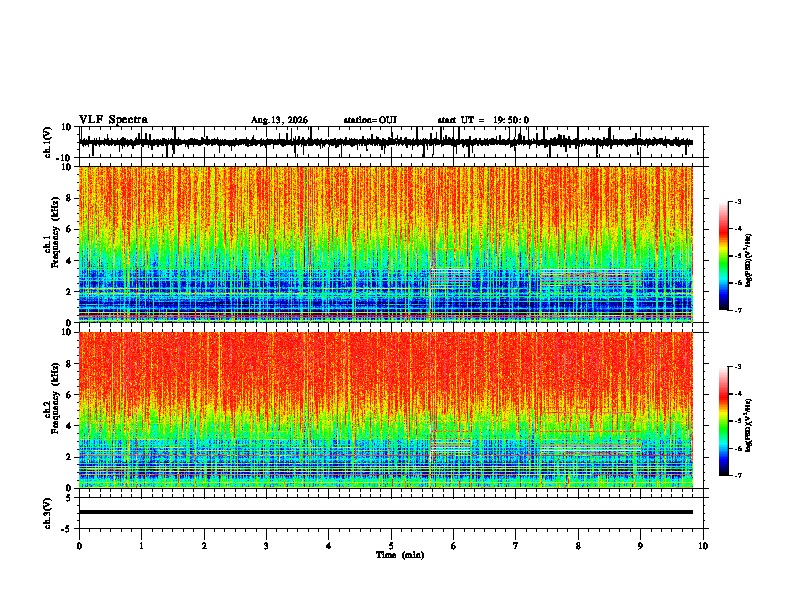
Task: Click time-axis tick label "4"
Action: (x=329, y=546)
